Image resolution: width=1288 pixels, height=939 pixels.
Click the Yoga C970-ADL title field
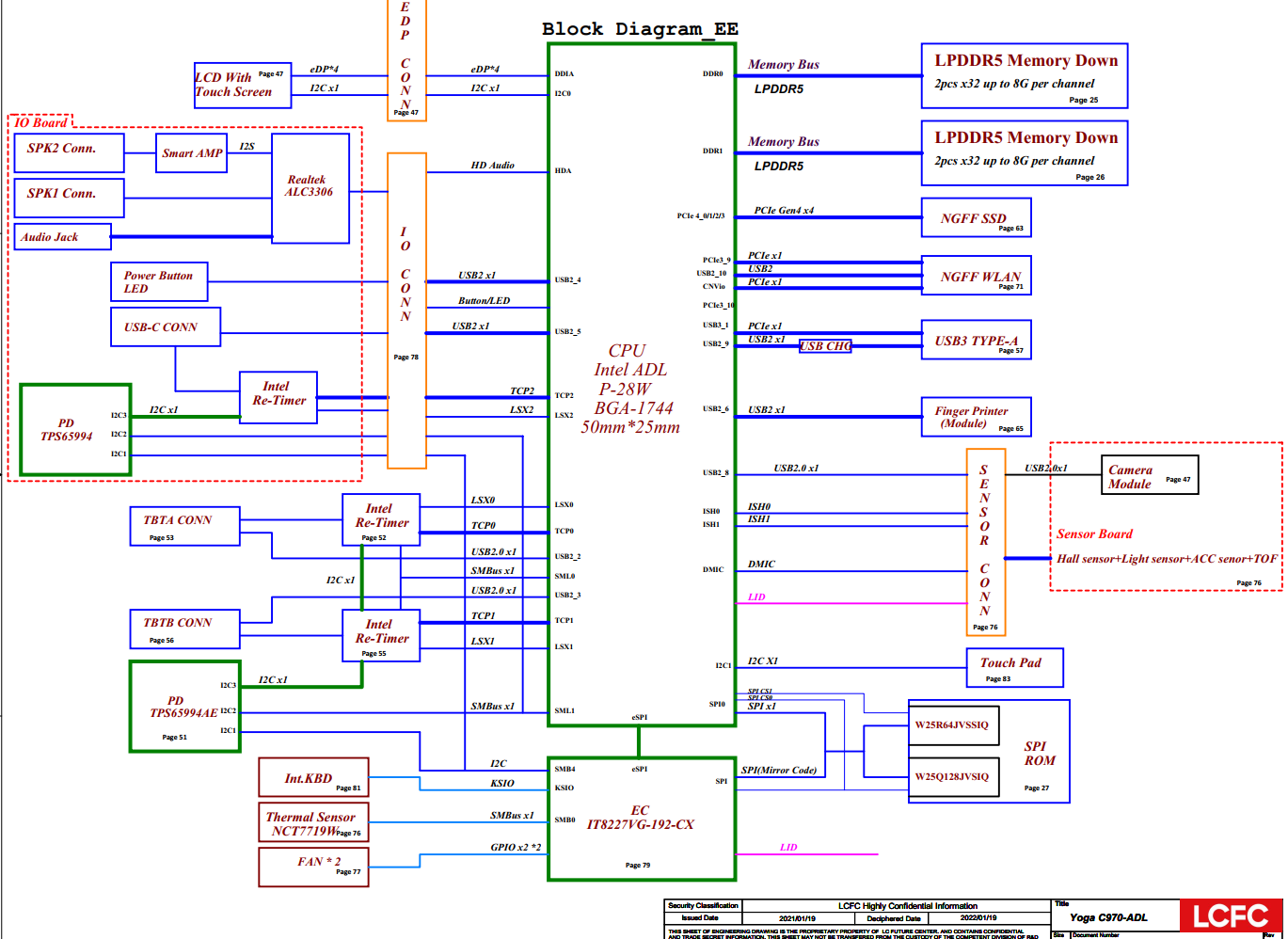1108,917
